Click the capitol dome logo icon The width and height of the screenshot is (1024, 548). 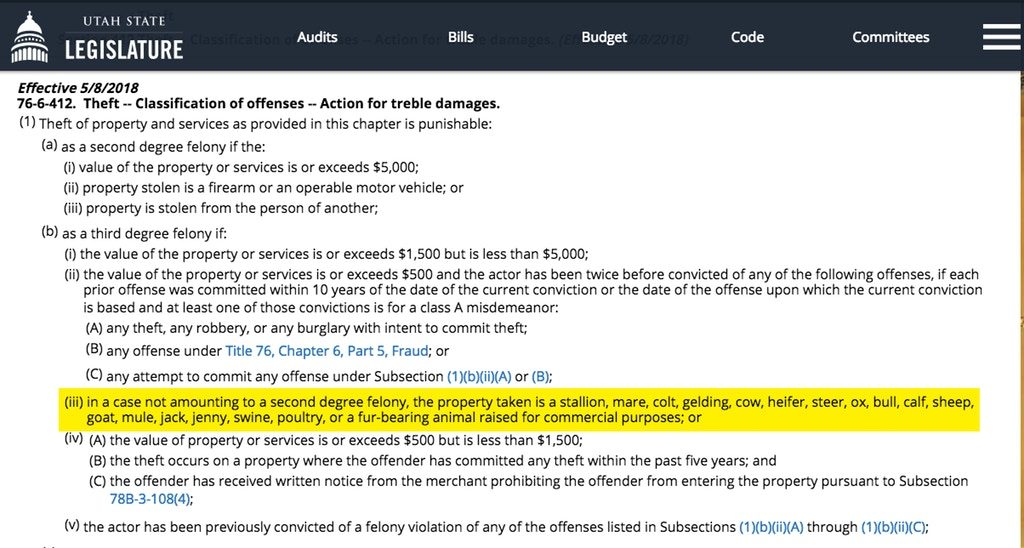30,37
